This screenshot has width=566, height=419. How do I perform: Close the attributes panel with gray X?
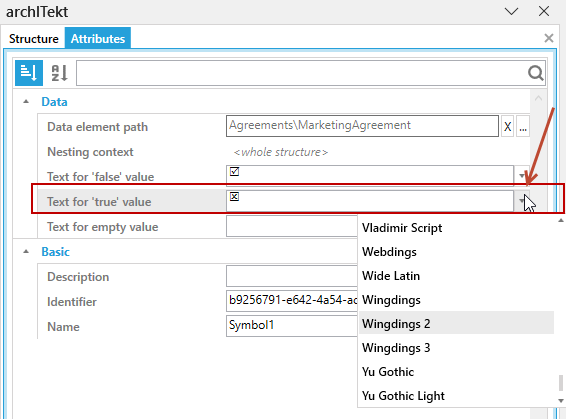pos(549,38)
